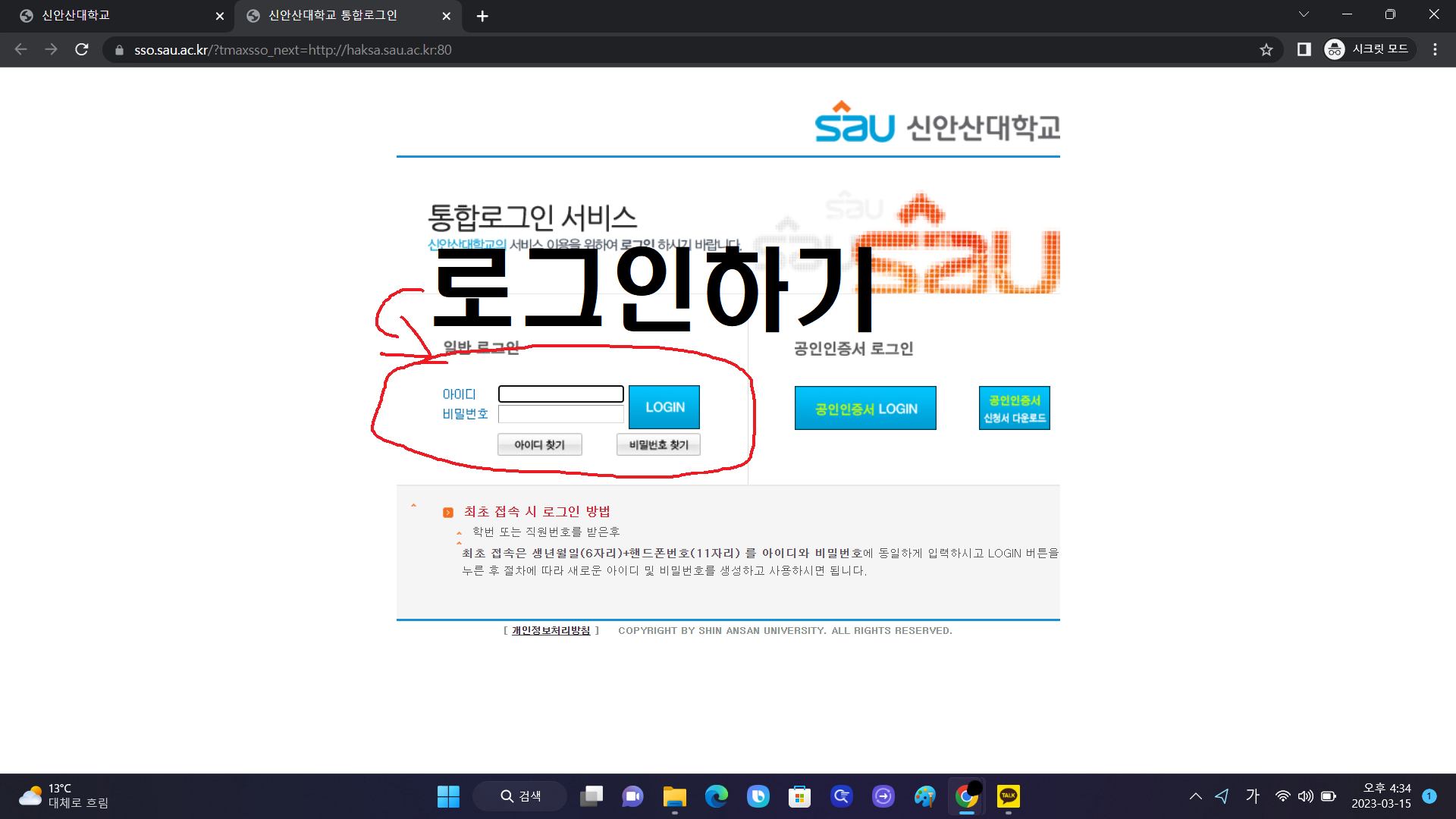The height and width of the screenshot is (819, 1456).
Task: Open the 개인정보처리방침 link
Action: [x=551, y=630]
